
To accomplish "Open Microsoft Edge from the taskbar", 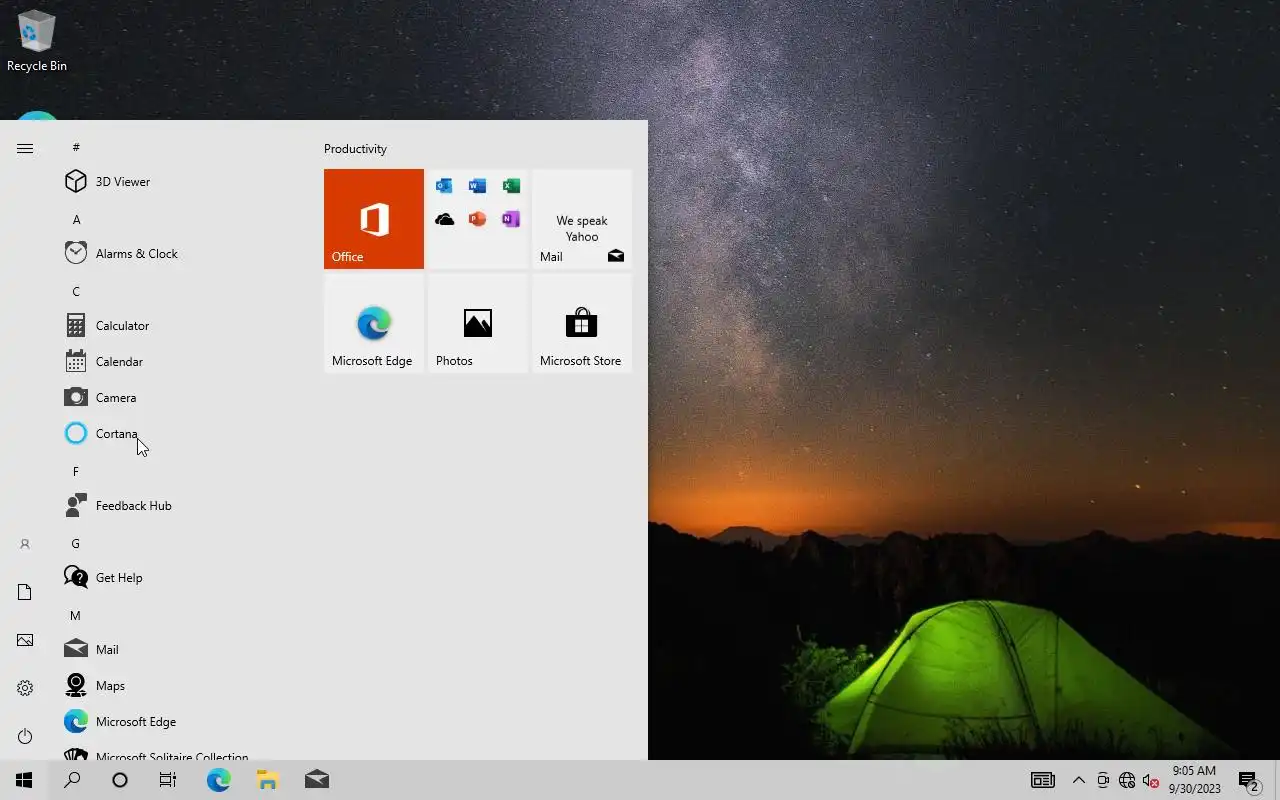I will click(218, 780).
